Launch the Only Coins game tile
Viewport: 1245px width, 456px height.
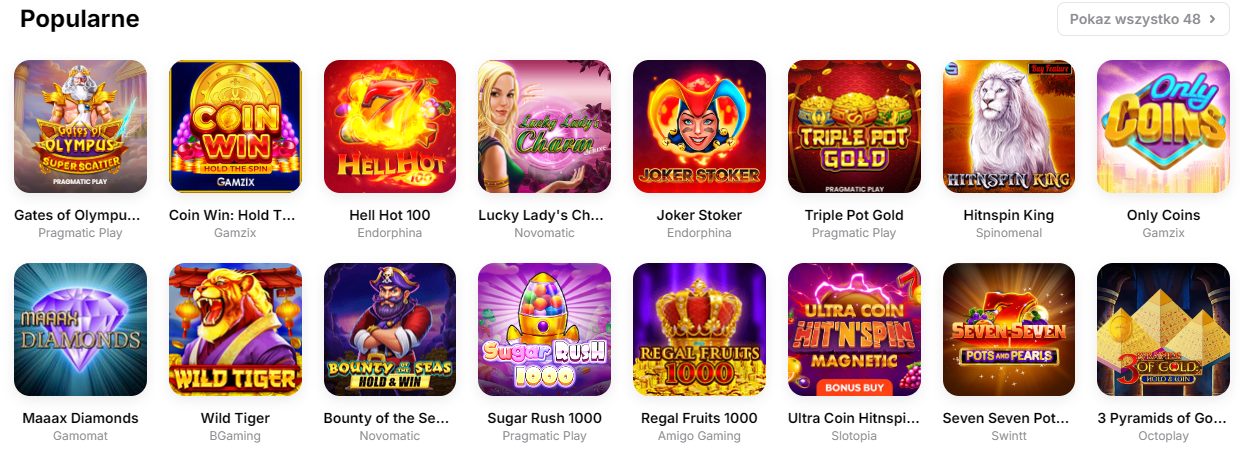pos(1163,126)
